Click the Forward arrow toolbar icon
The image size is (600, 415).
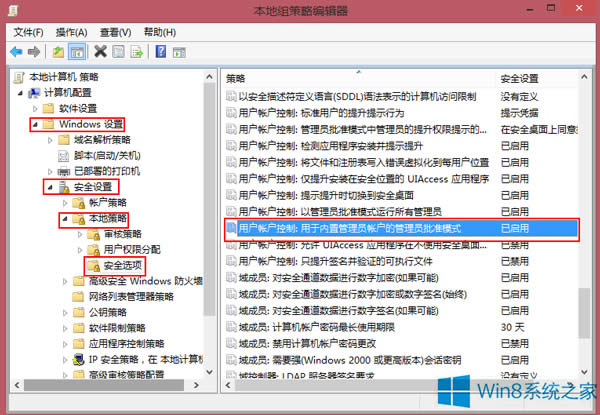point(34,52)
